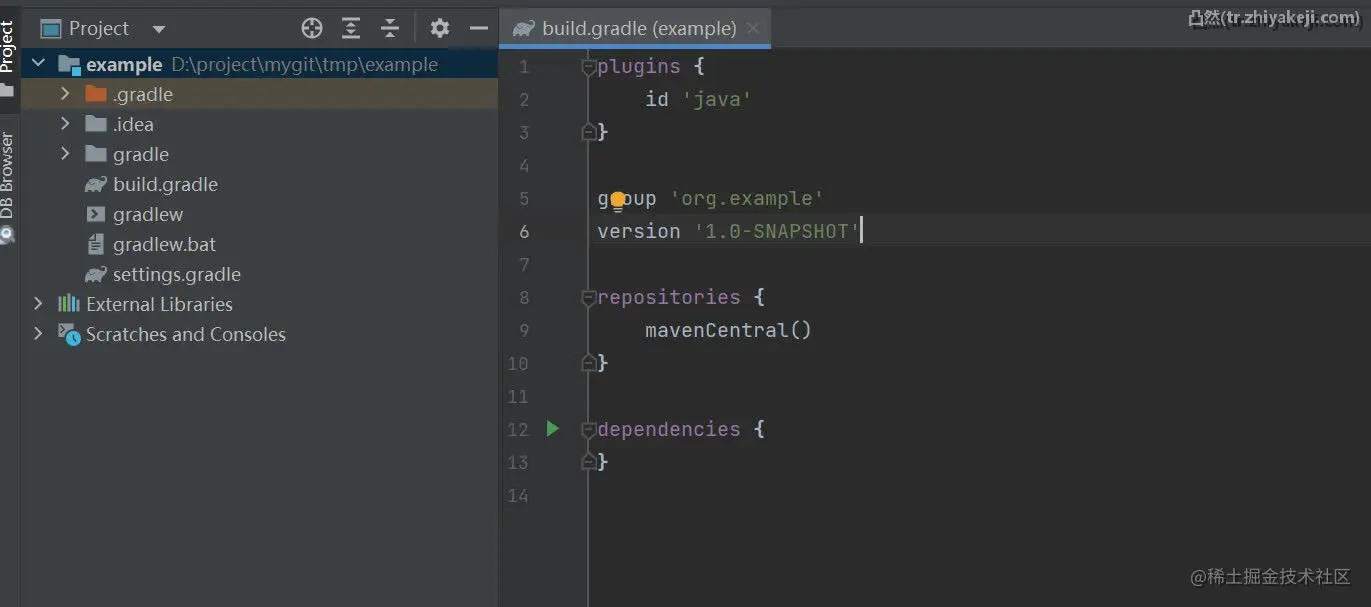Click line number 14 in the gutter
Viewport: 1371px width, 607px height.
click(x=518, y=495)
